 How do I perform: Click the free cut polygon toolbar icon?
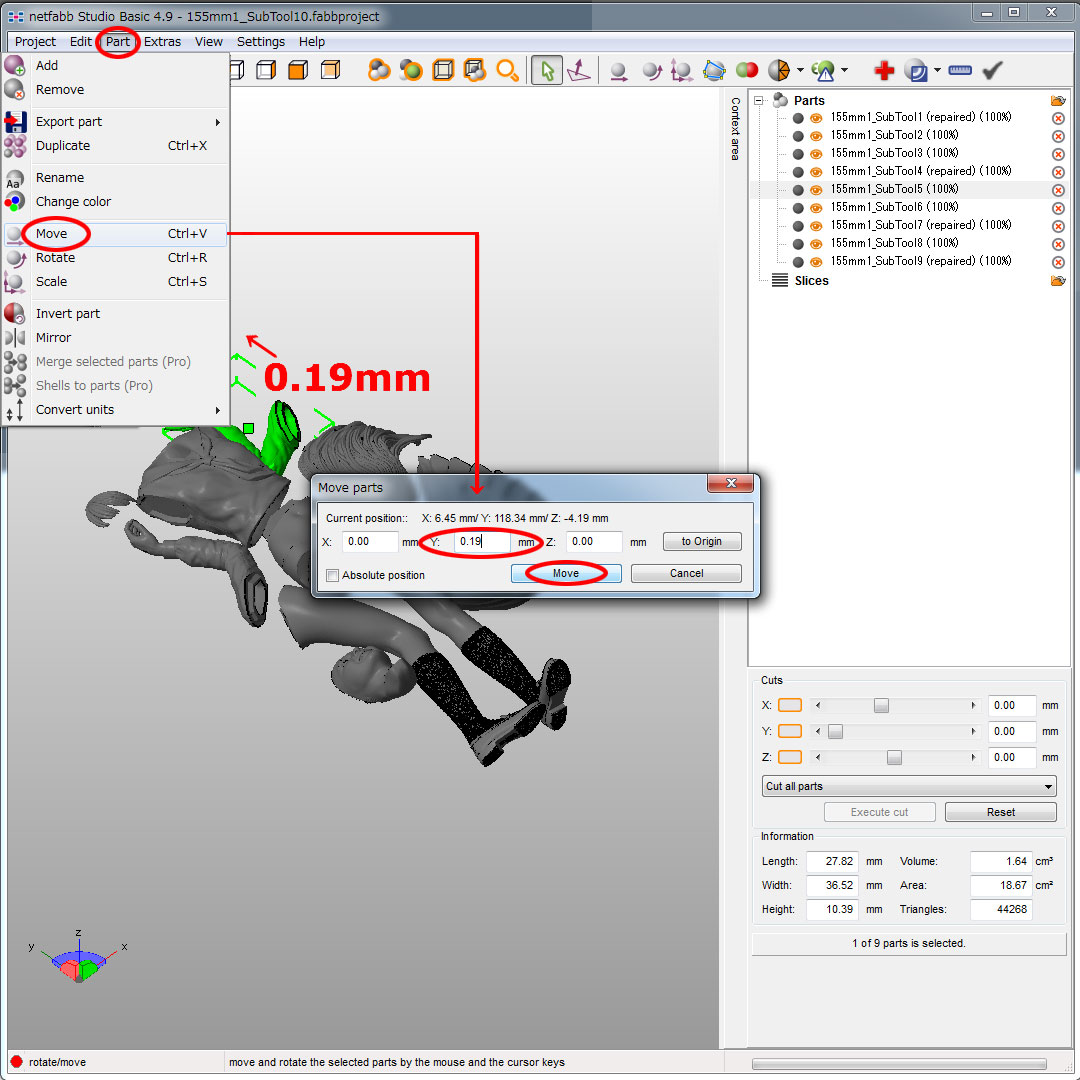(x=714, y=70)
